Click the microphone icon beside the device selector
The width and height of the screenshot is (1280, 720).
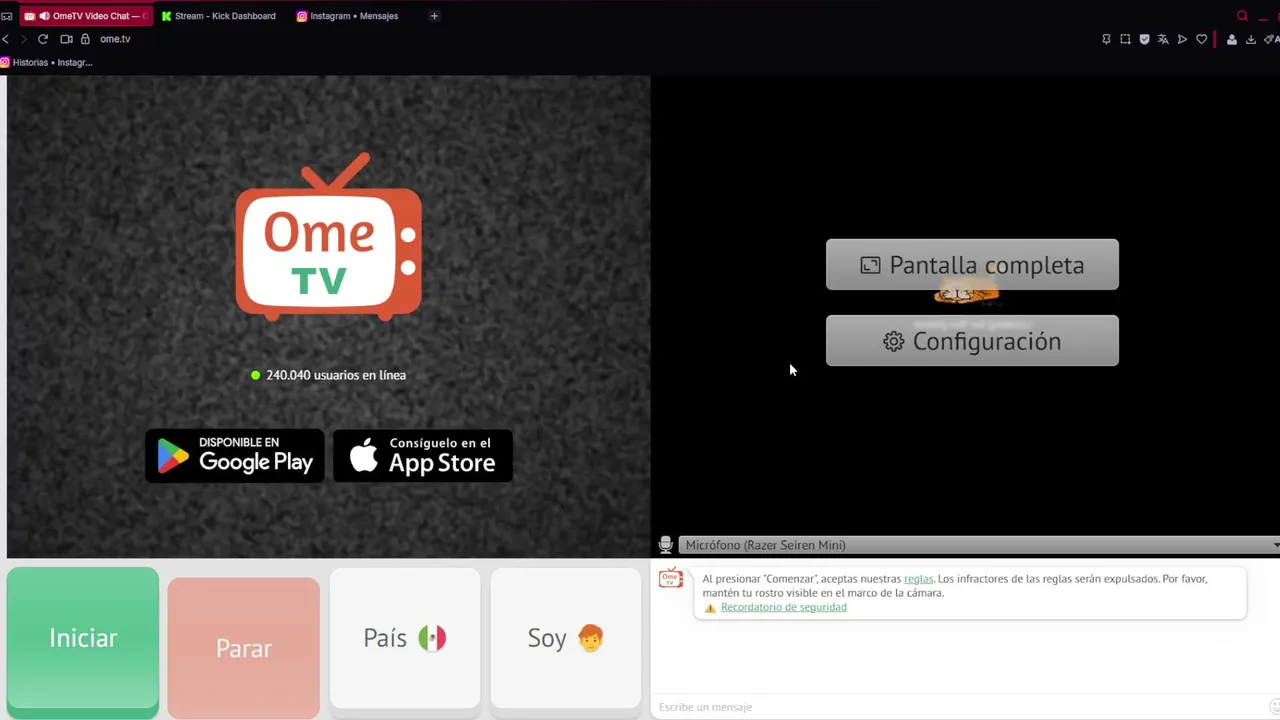pyautogui.click(x=665, y=545)
